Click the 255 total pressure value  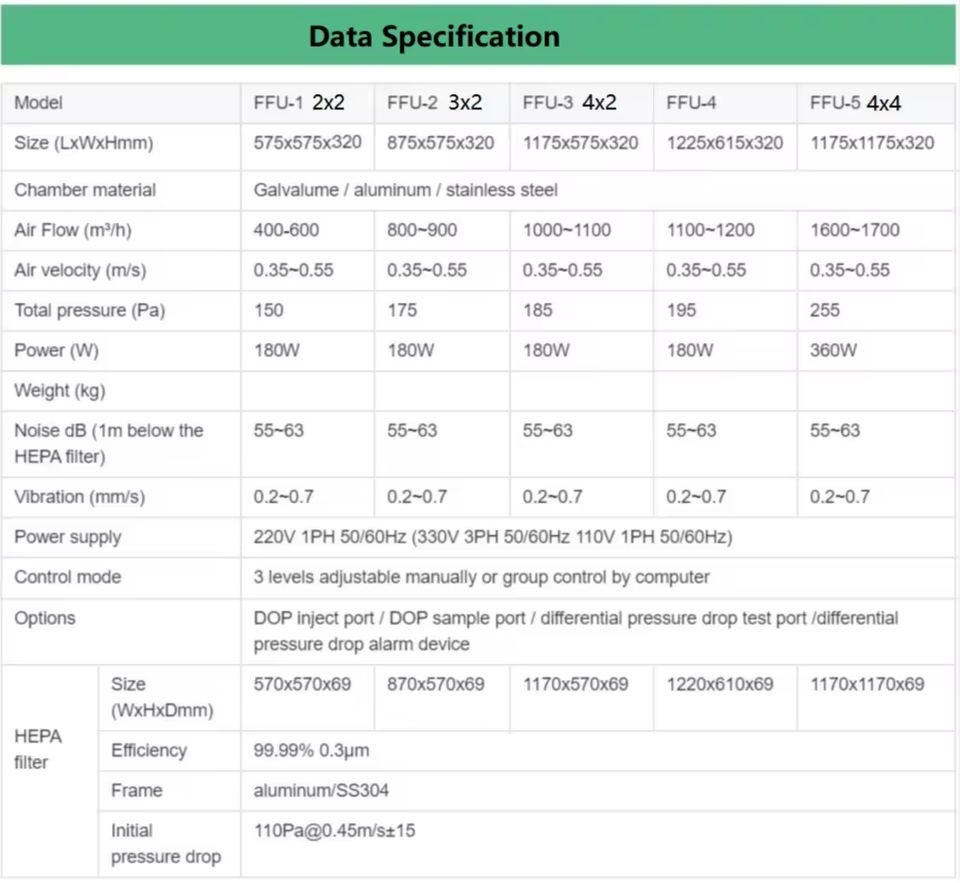825,311
